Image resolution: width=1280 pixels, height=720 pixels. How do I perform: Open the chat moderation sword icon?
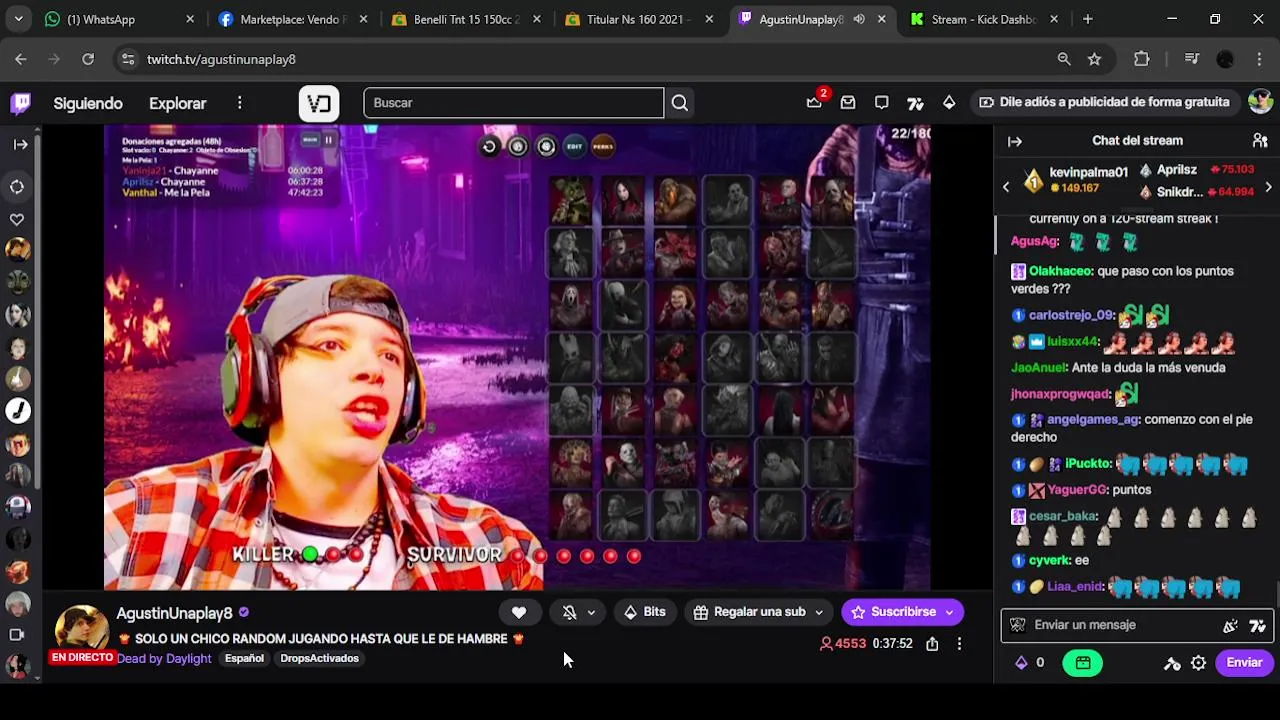tap(1172, 662)
